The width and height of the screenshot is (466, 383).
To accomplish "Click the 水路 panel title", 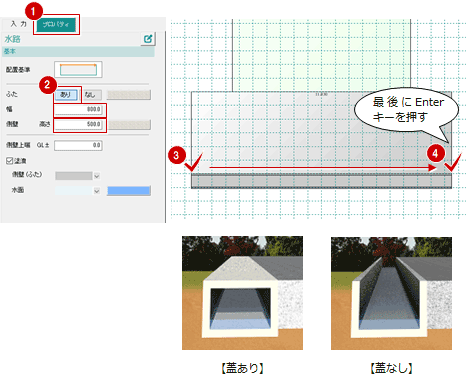I will click(x=12, y=39).
